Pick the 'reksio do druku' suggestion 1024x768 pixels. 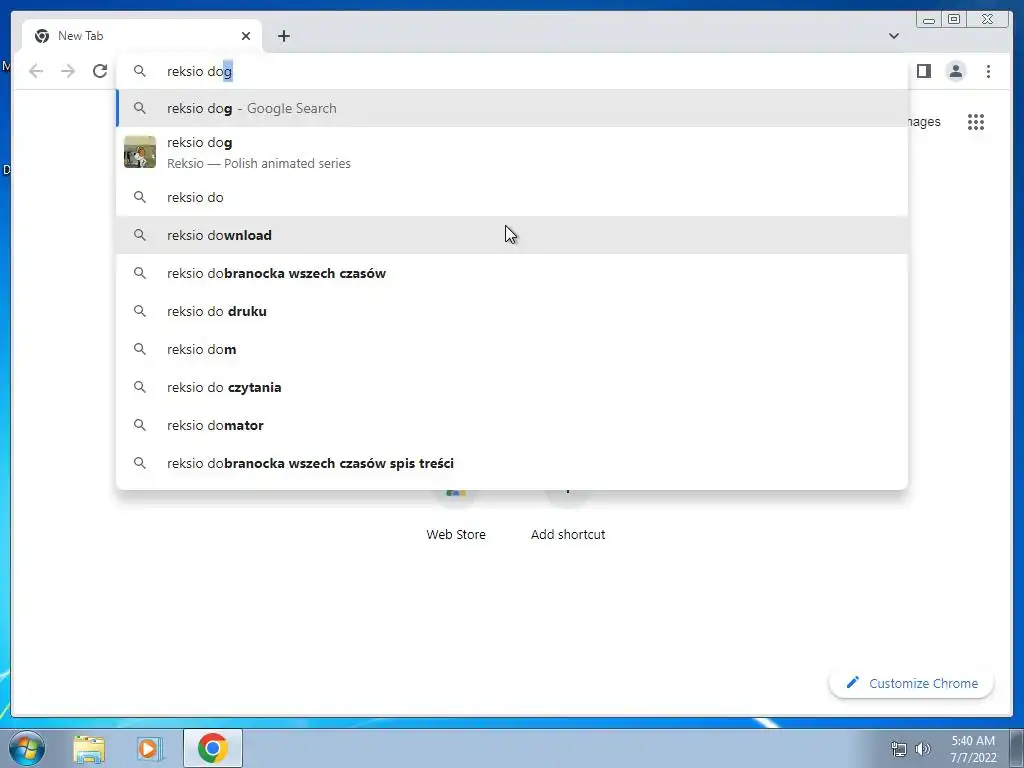pyautogui.click(x=512, y=311)
